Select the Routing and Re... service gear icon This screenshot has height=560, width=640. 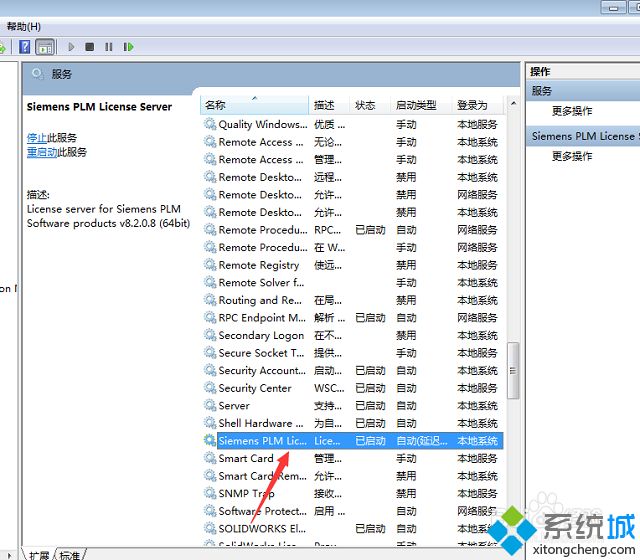210,300
